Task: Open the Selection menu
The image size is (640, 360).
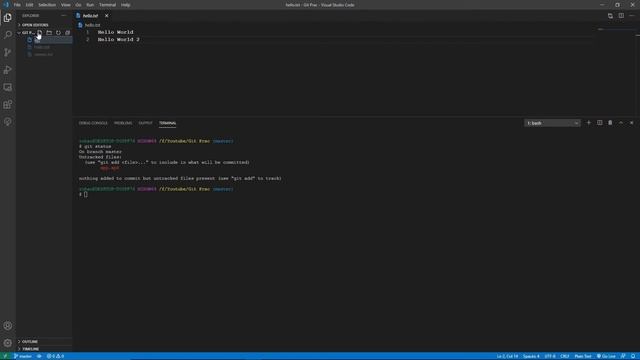Action: (47, 5)
